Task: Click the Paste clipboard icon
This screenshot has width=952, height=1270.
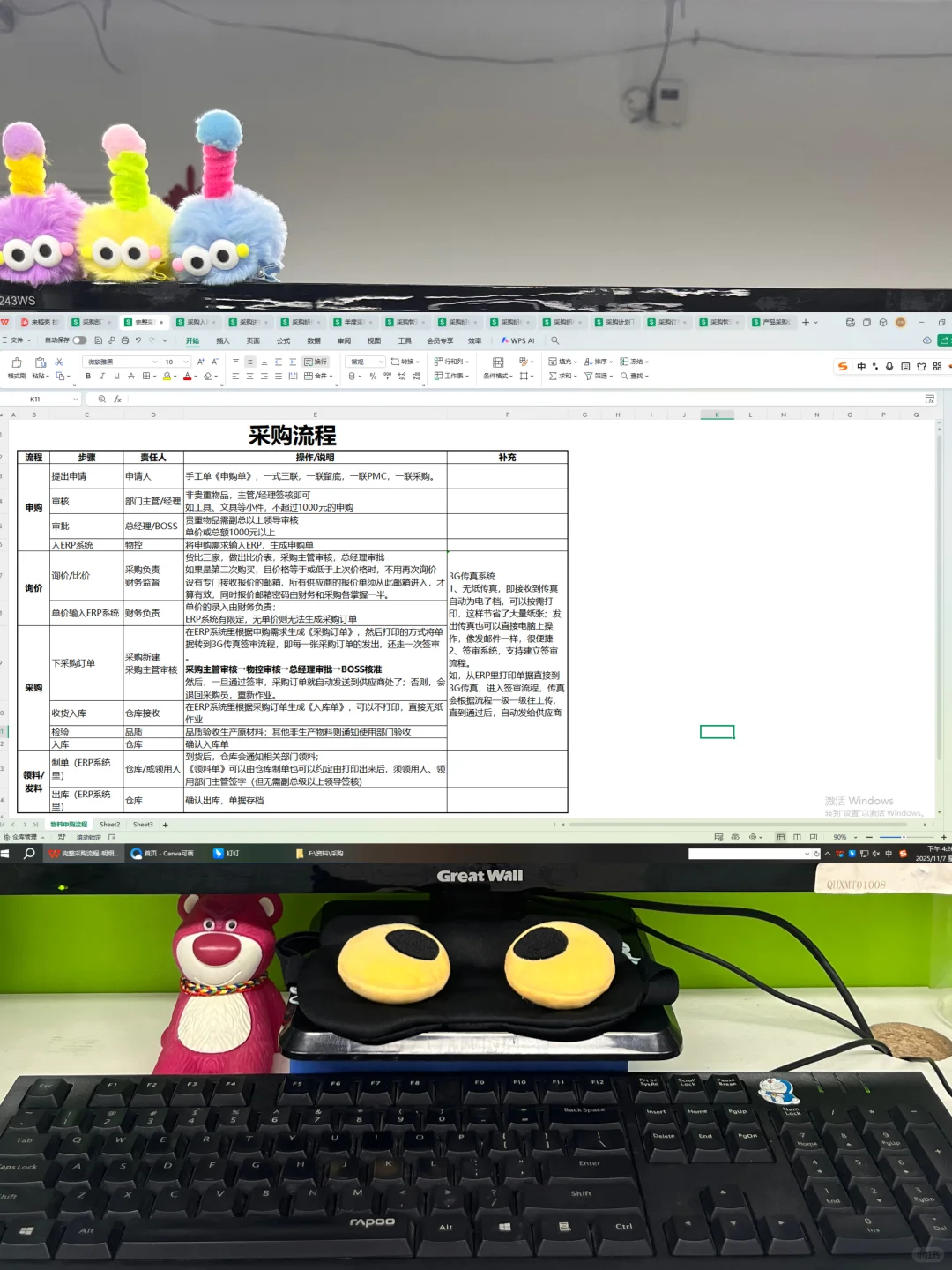Action: 40,362
